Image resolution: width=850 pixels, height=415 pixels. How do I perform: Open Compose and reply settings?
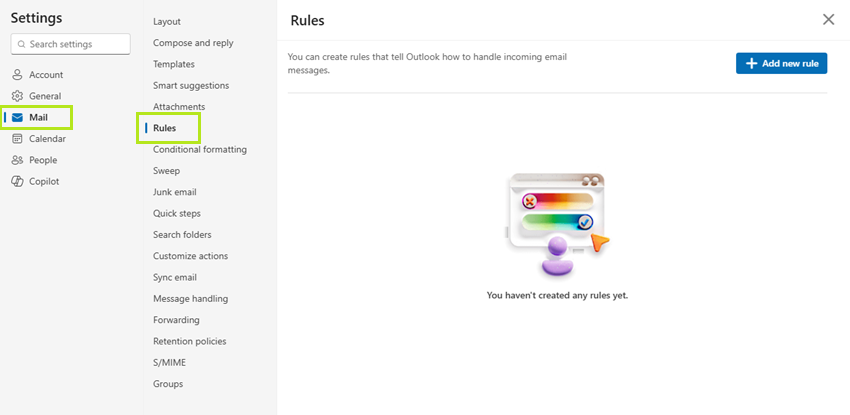pyautogui.click(x=193, y=43)
